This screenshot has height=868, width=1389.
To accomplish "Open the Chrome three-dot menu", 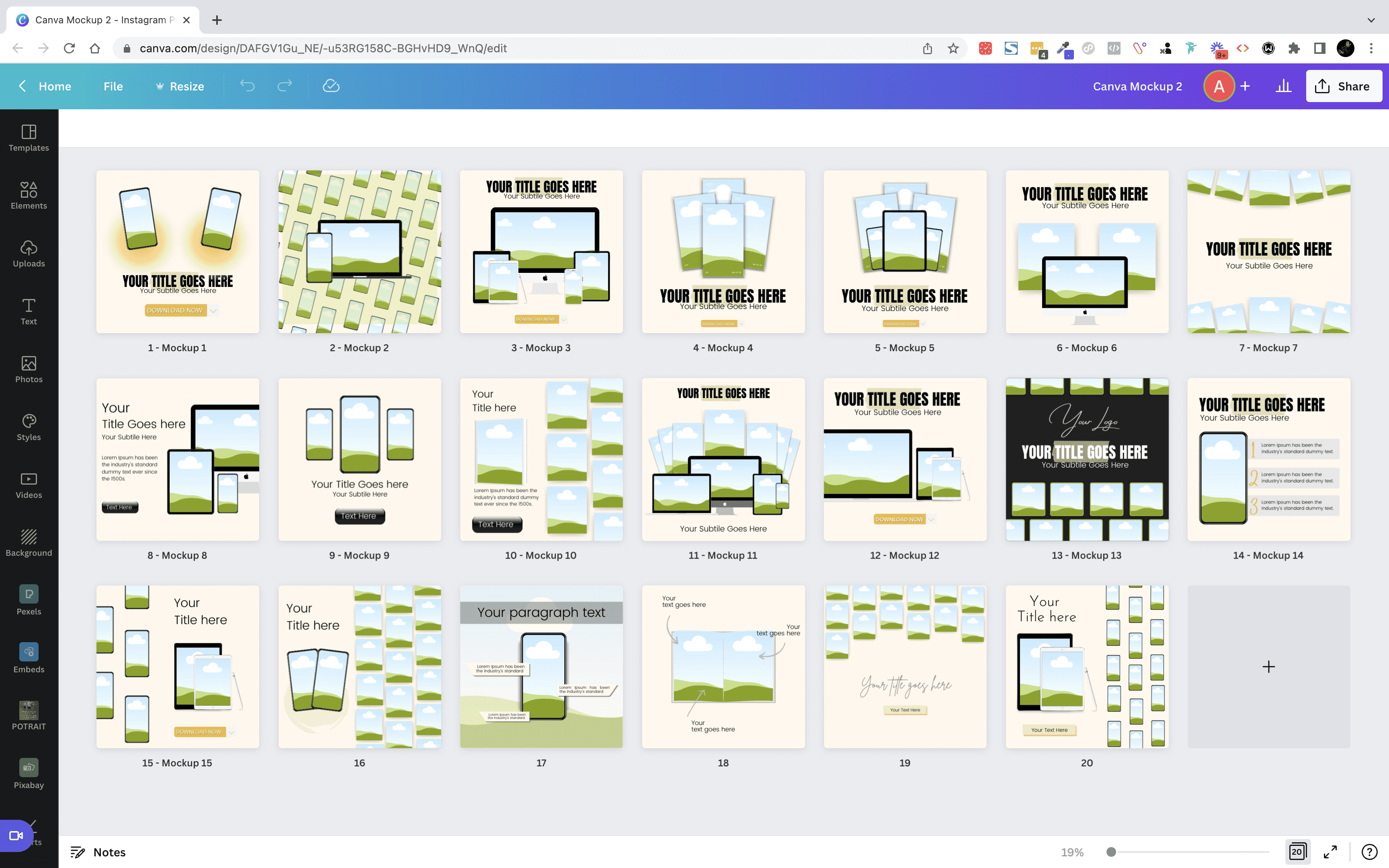I will point(1371,48).
